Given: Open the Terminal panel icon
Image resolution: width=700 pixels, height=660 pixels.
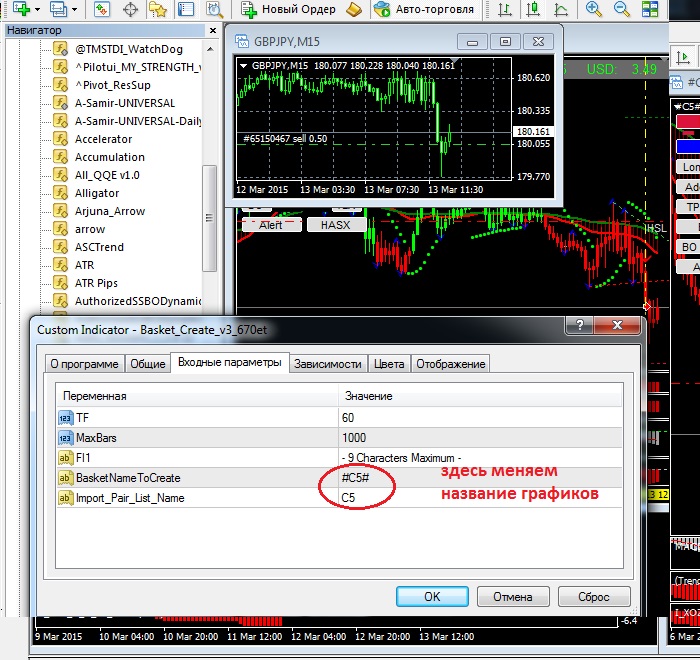Looking at the screenshot, I should (186, 9).
